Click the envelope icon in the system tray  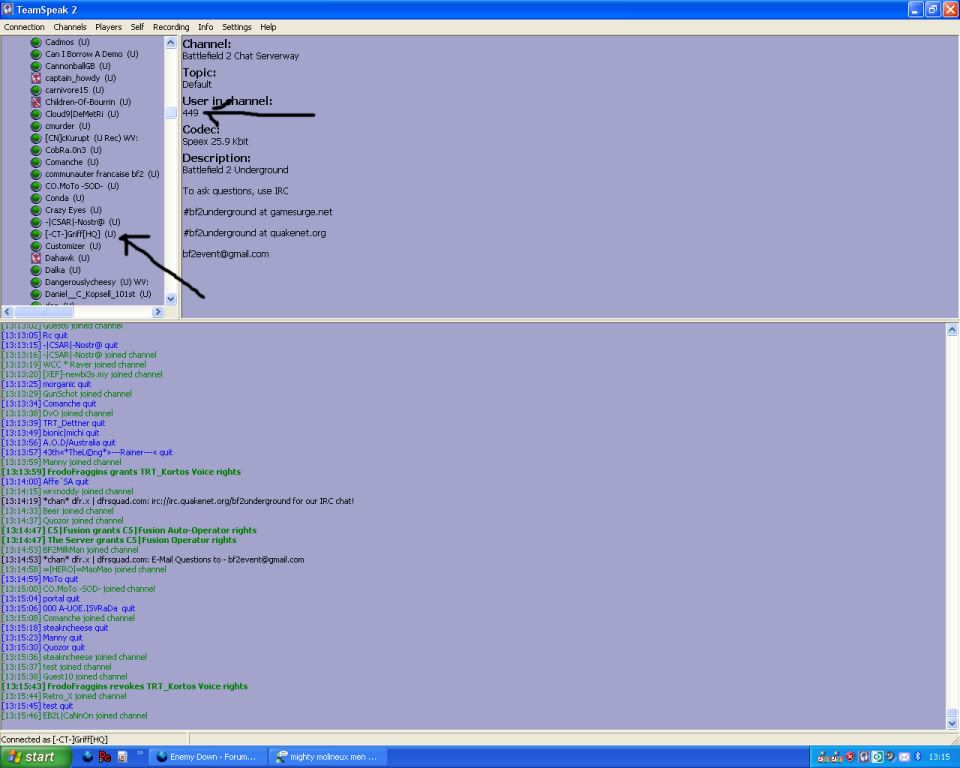pyautogui.click(x=904, y=757)
